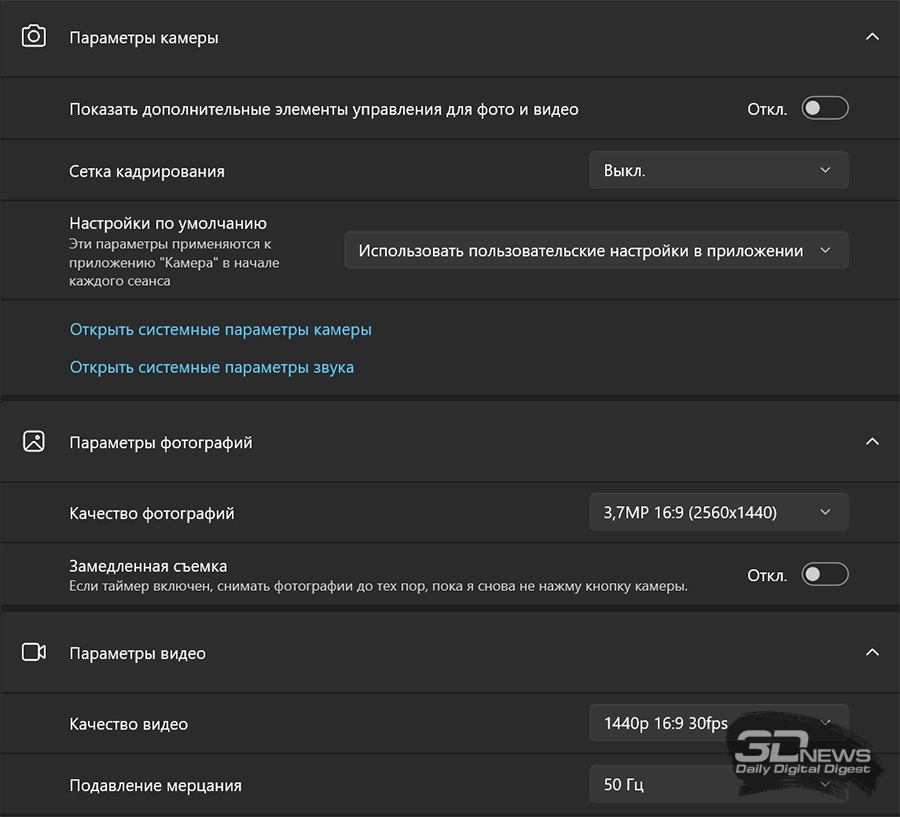This screenshot has height=817, width=900.
Task: Collapse Параметры камеры using its chevron arrow
Action: [872, 37]
